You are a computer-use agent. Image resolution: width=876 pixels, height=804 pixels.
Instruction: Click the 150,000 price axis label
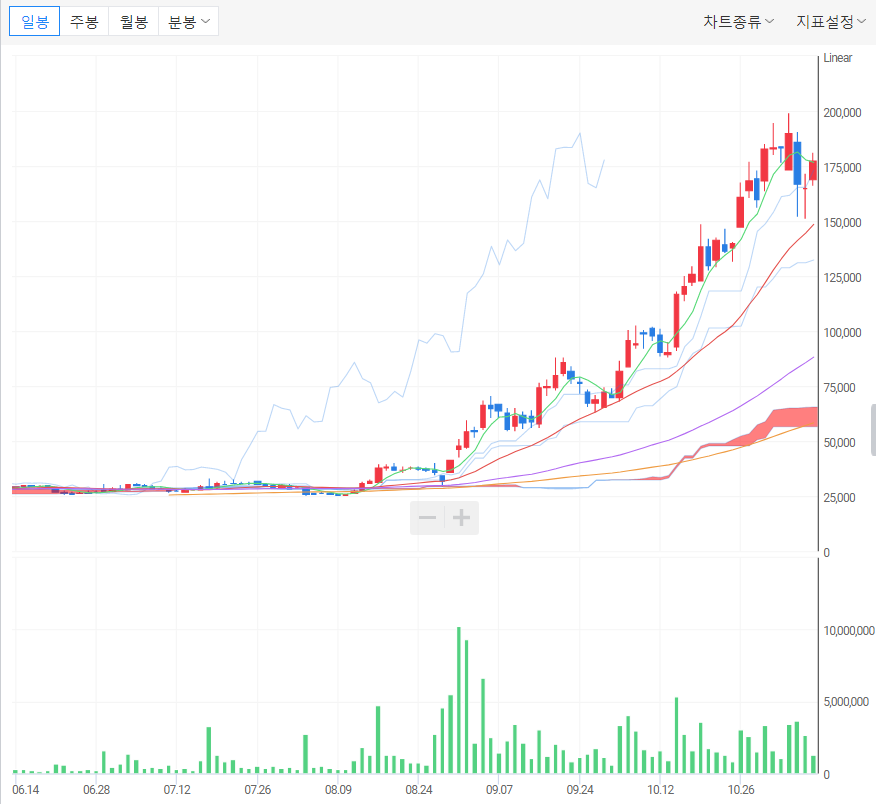click(x=842, y=222)
